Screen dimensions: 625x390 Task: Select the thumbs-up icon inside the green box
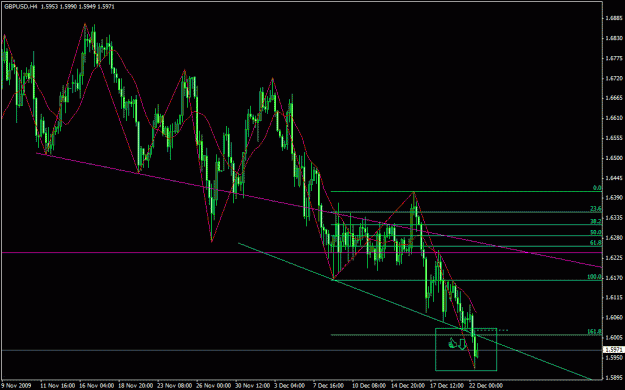tap(452, 343)
